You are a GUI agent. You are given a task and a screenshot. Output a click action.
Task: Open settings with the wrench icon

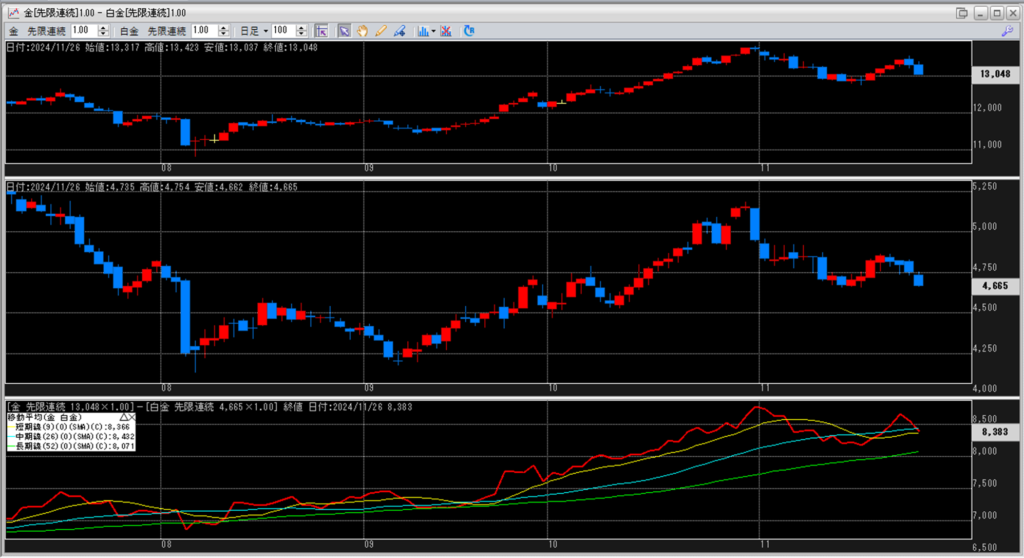coord(1006,31)
